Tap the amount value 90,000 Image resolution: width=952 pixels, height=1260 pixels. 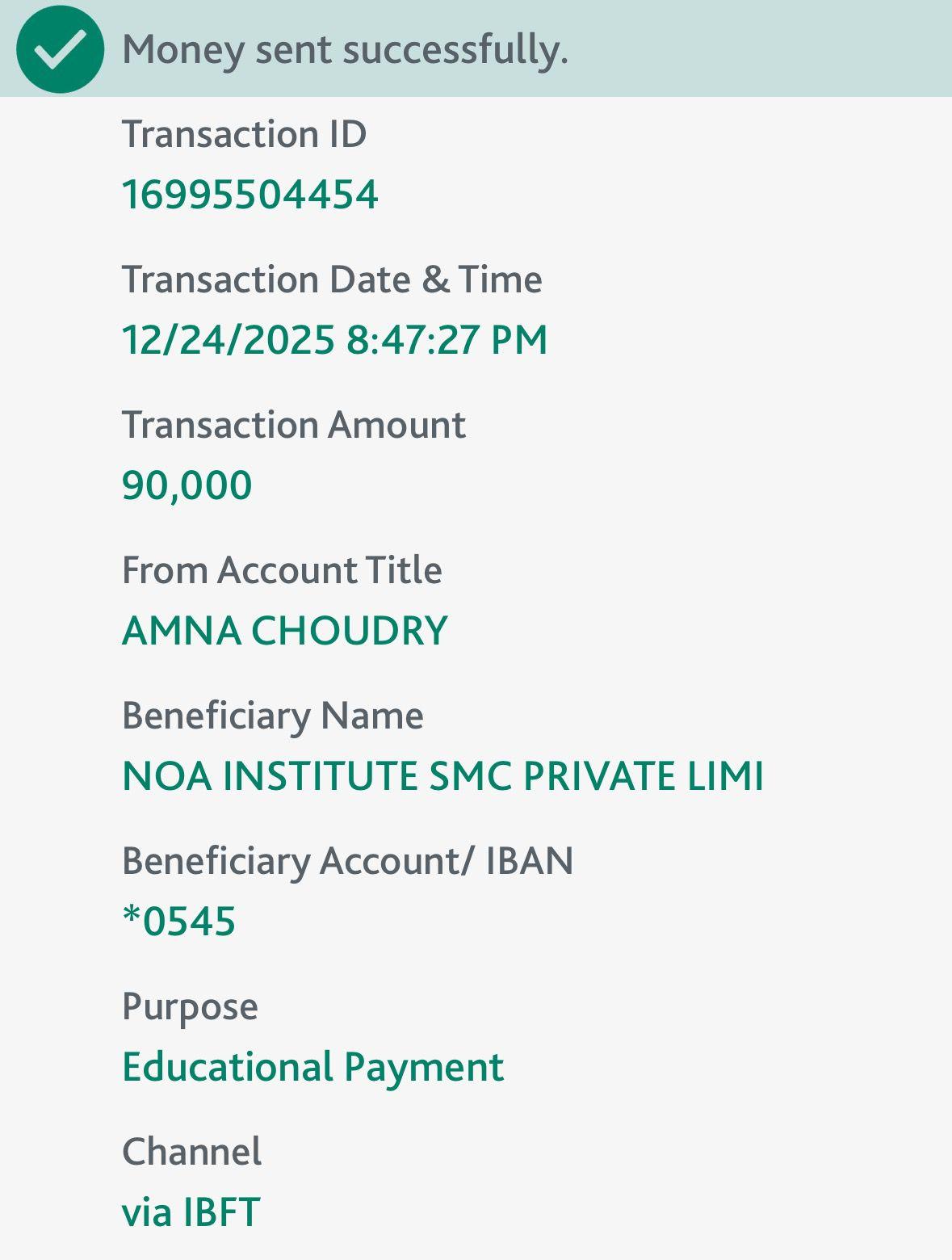coord(187,485)
